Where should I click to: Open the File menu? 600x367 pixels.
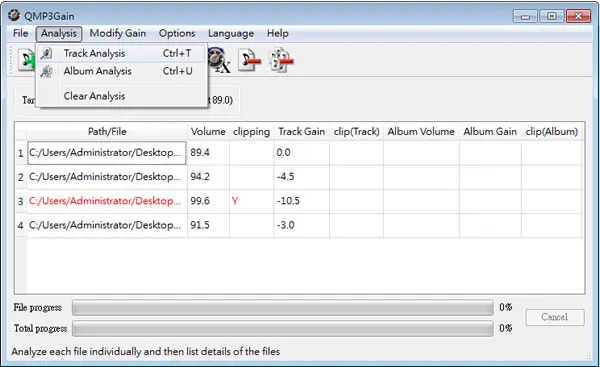[20, 33]
